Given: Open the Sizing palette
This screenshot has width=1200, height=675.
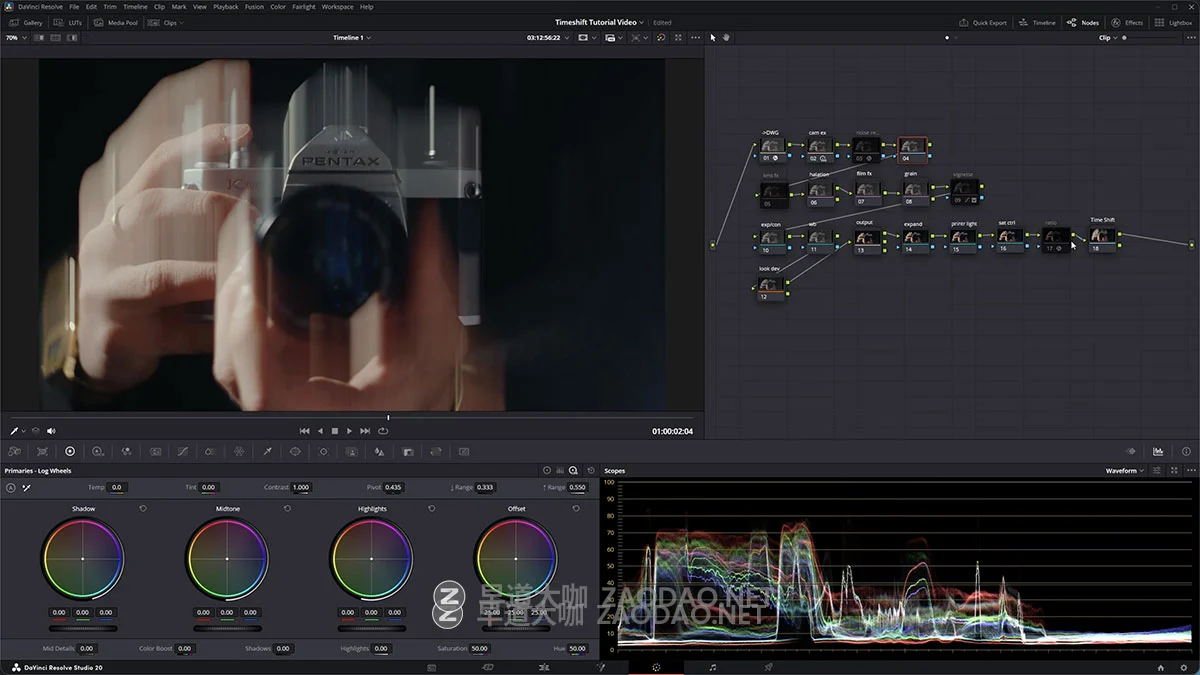Looking at the screenshot, I should [436, 451].
